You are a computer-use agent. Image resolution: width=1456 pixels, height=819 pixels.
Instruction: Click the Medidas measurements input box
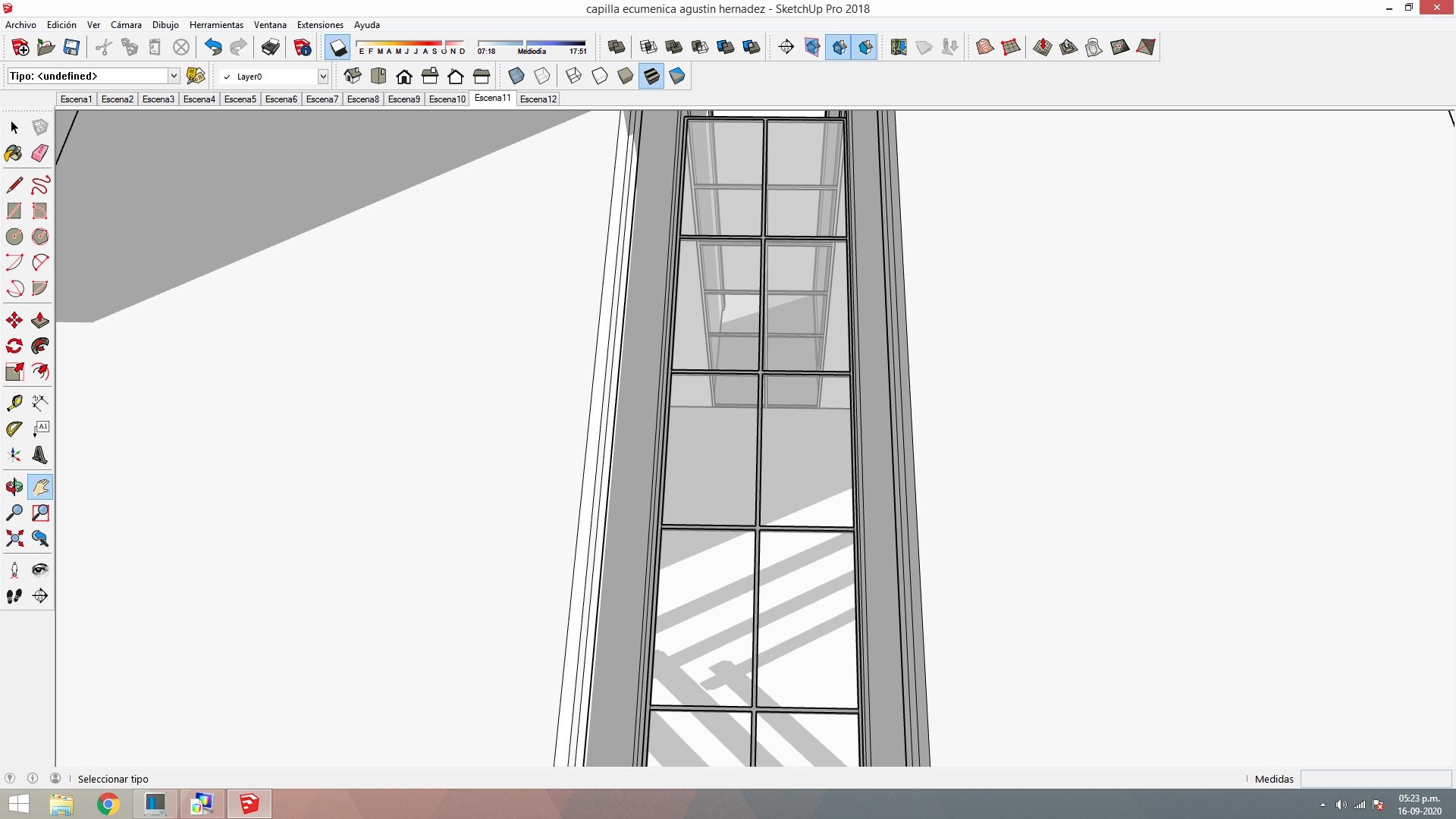1376,779
